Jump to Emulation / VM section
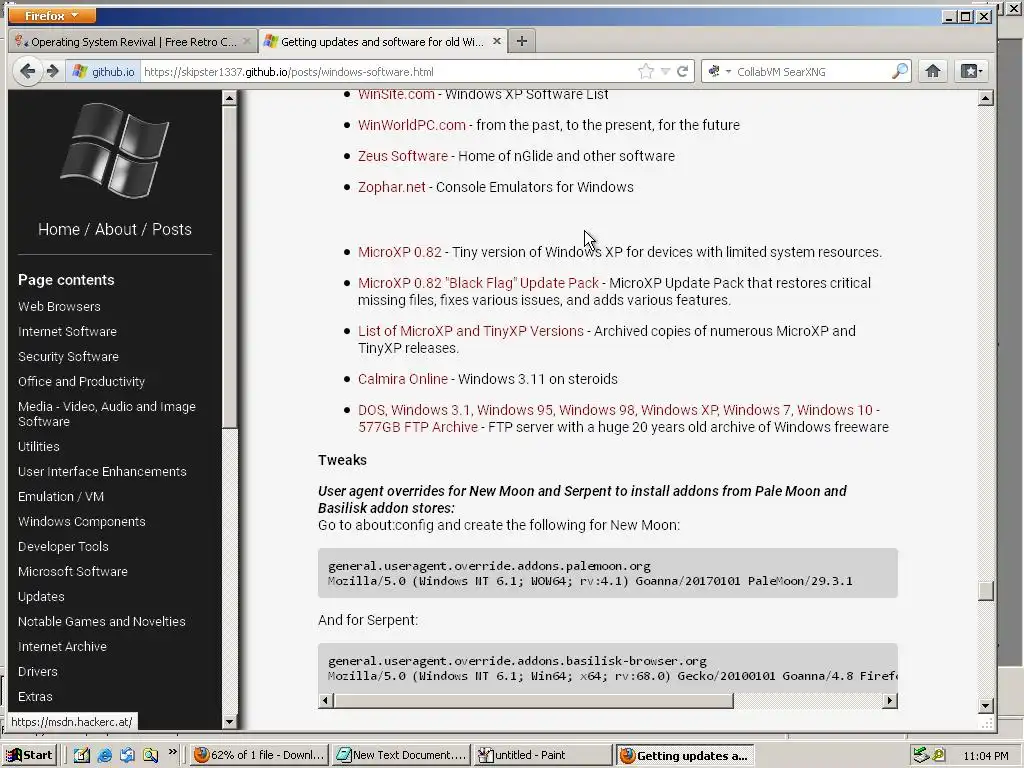The width and height of the screenshot is (1024, 768). (61, 496)
